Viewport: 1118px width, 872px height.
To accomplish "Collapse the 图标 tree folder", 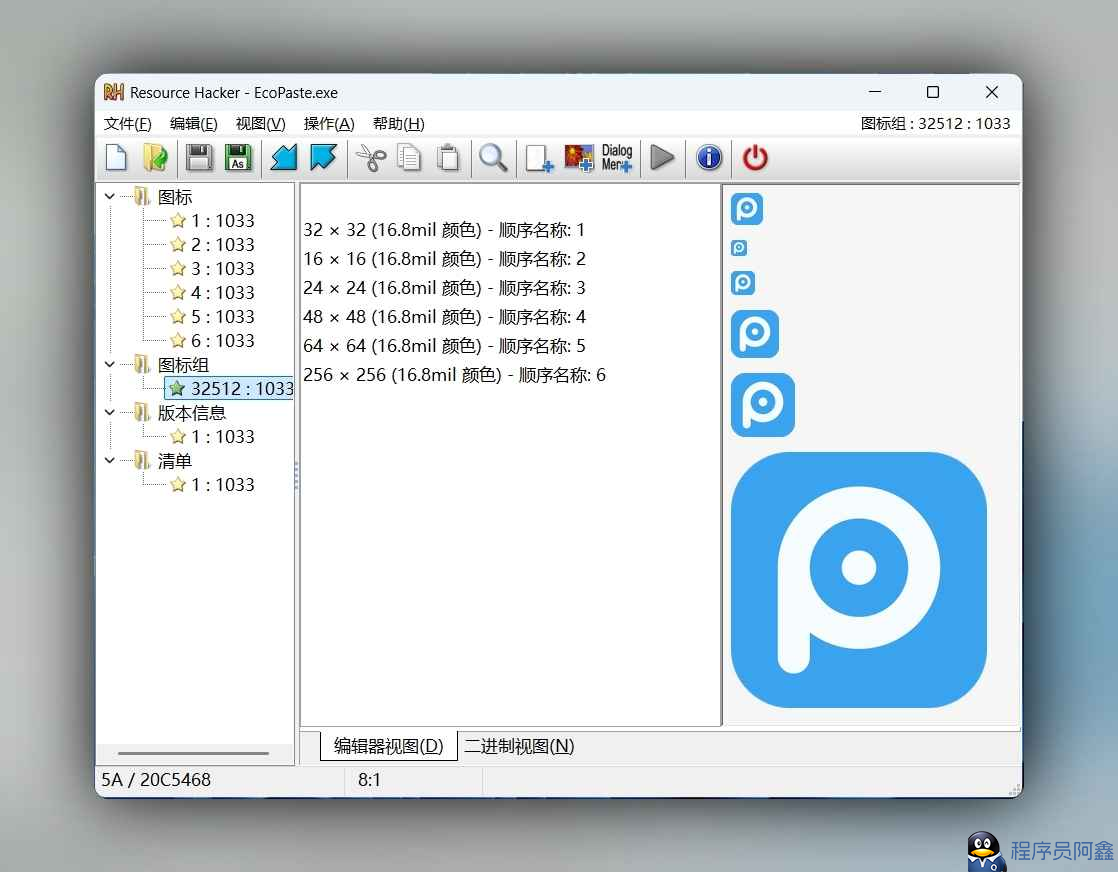I will 110,196.
